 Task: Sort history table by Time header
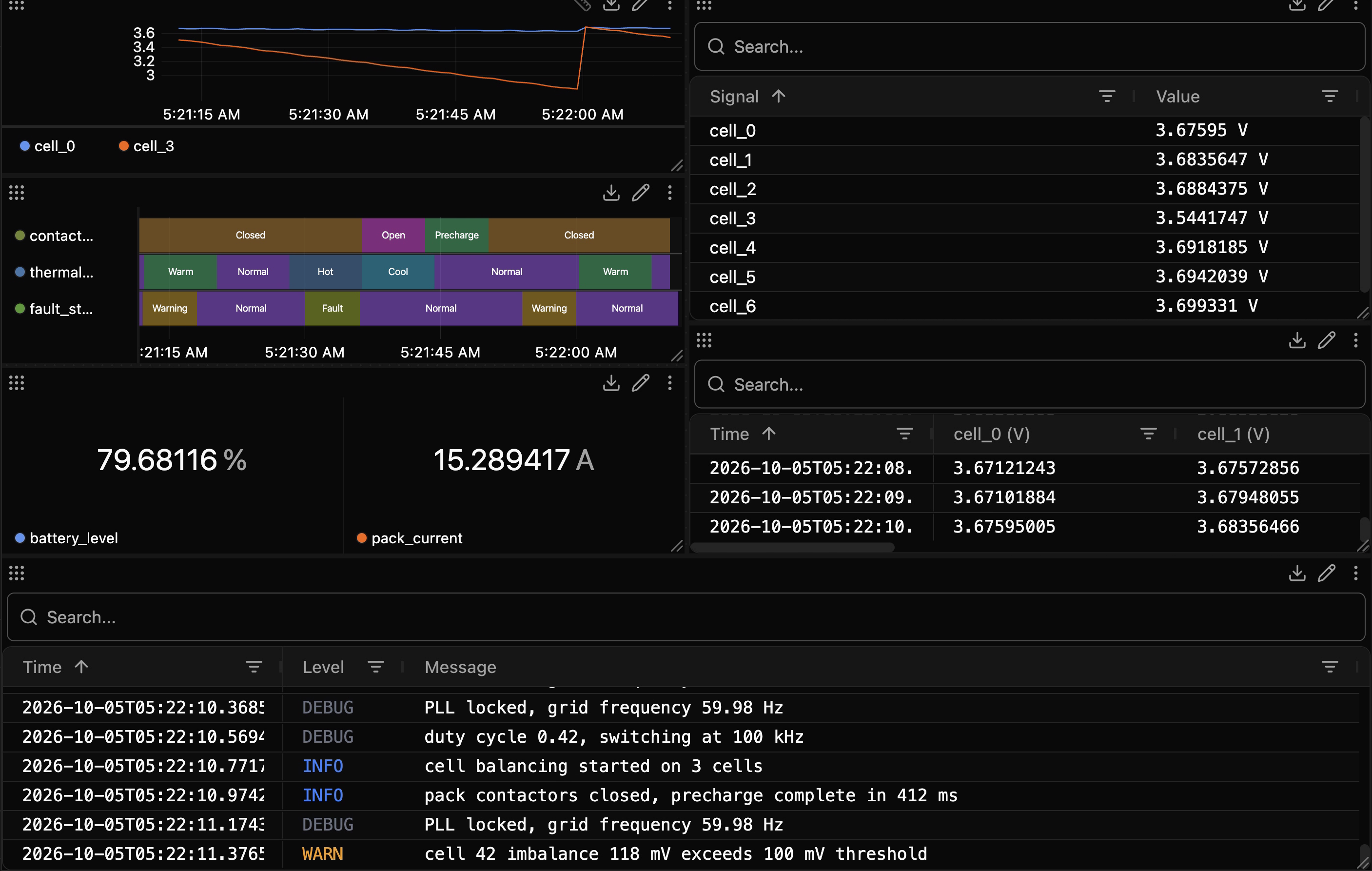tap(743, 434)
